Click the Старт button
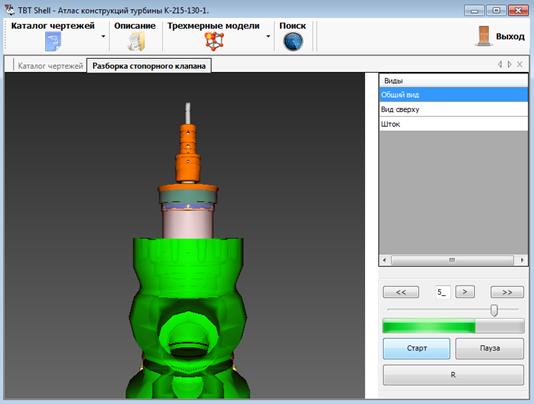 click(x=417, y=348)
